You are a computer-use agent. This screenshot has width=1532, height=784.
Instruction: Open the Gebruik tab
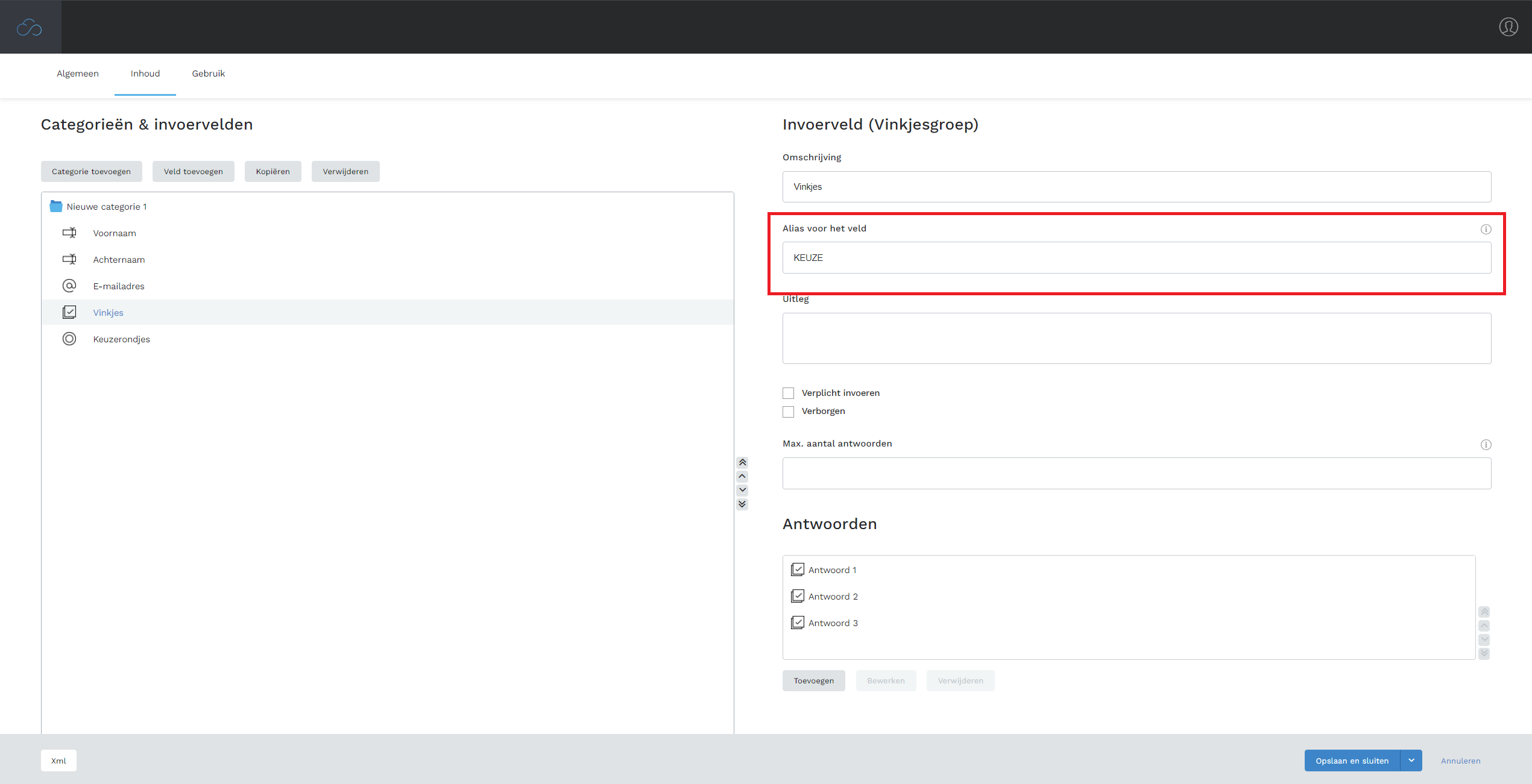pyautogui.click(x=208, y=74)
